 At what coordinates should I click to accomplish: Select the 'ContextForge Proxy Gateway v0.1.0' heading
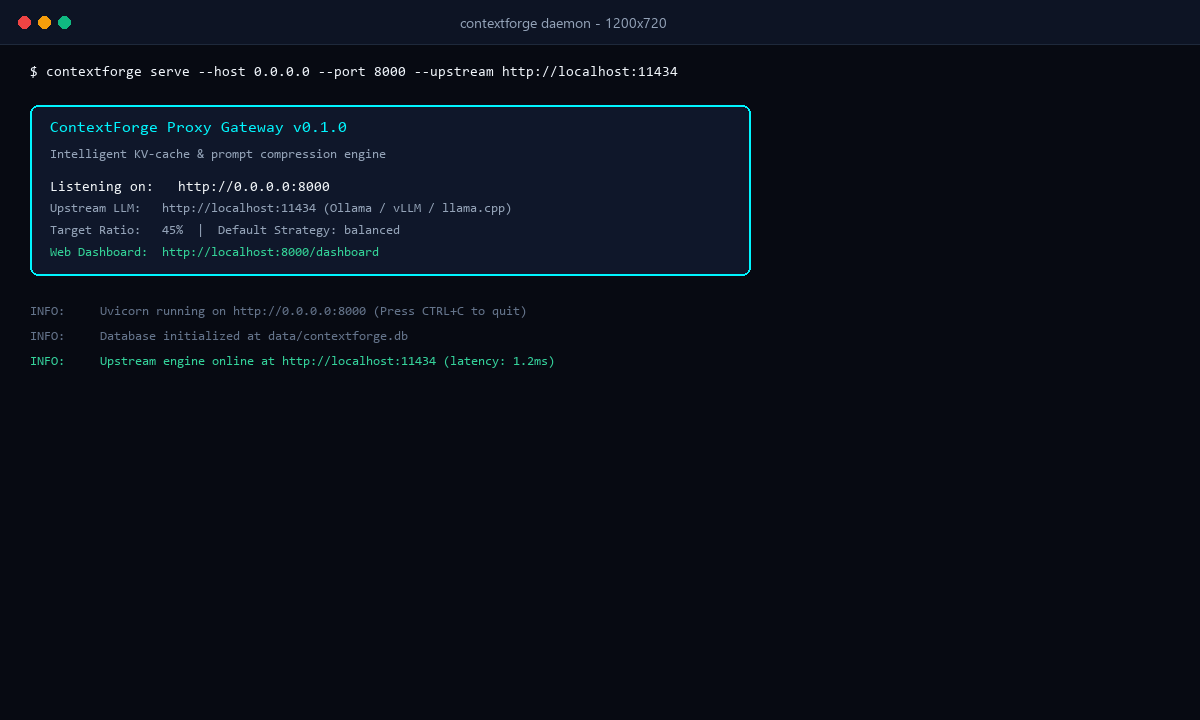point(198,127)
